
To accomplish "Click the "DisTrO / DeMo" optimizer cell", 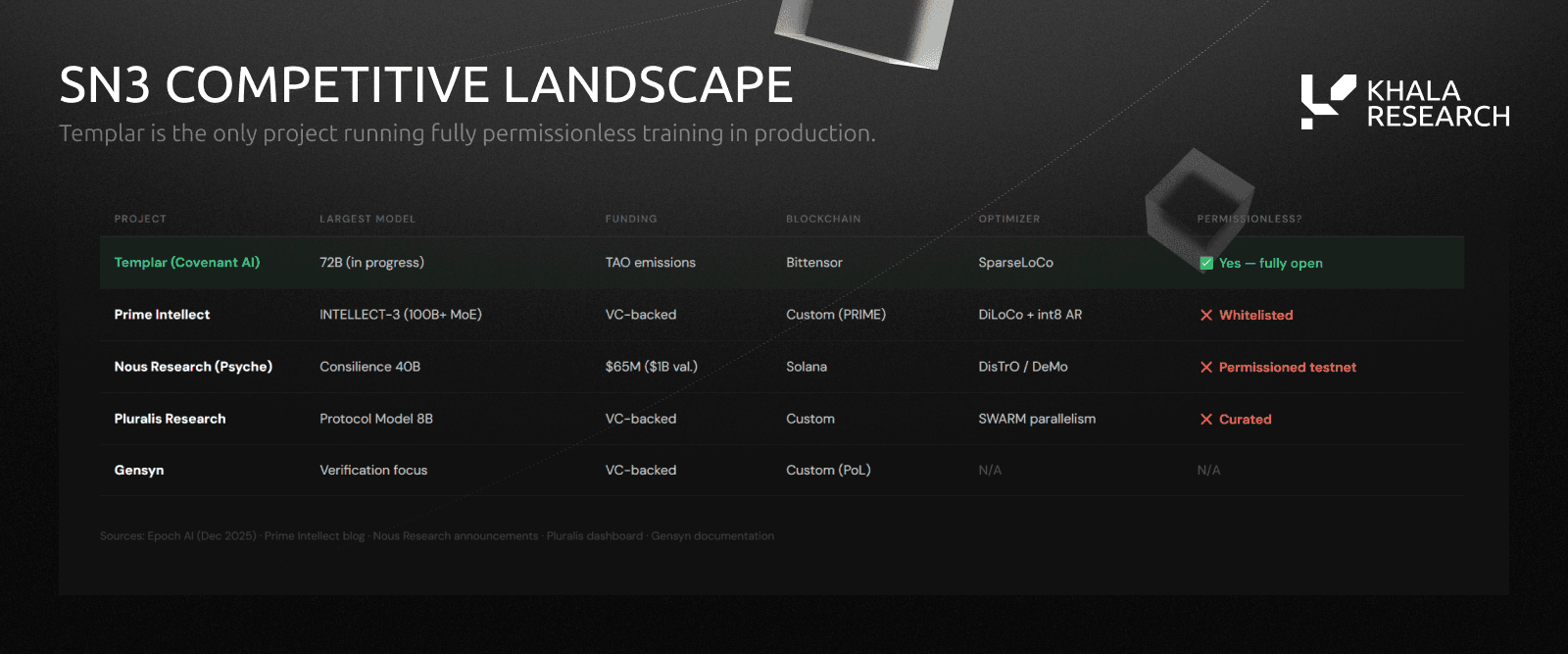I will tap(1023, 366).
